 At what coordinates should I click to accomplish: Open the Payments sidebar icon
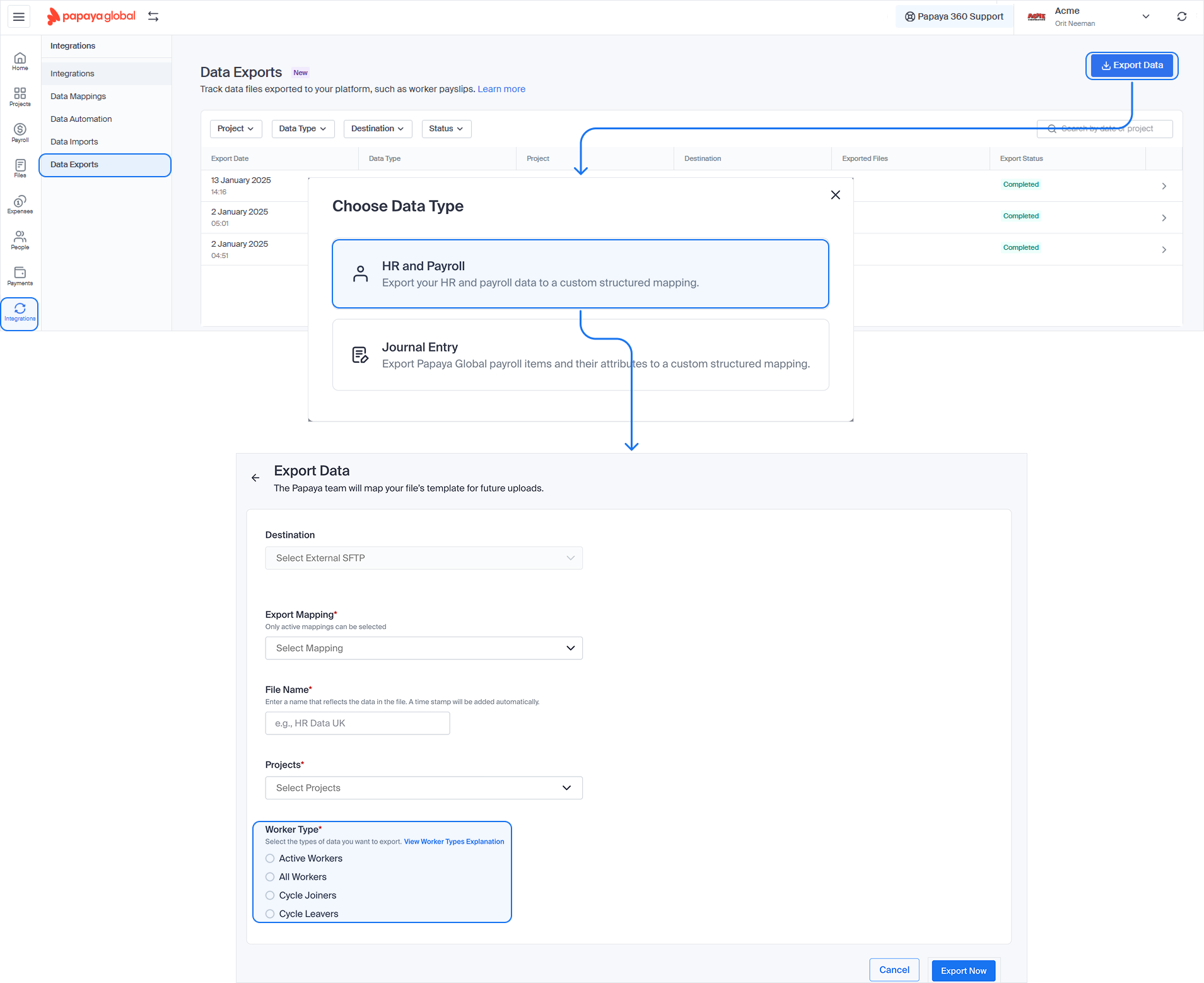(x=20, y=276)
